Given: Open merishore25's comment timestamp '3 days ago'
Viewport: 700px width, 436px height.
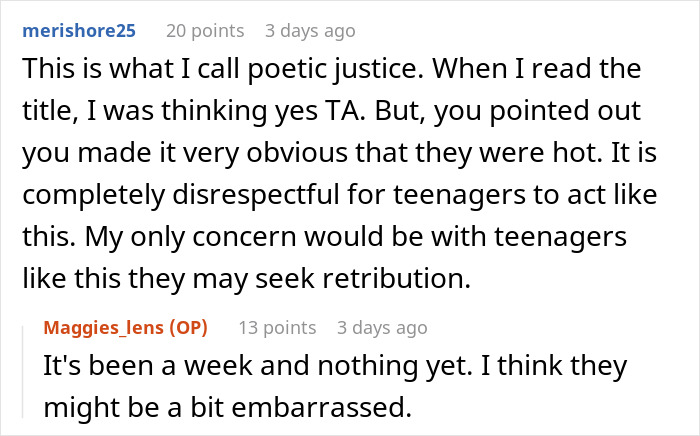Looking at the screenshot, I should click(310, 31).
